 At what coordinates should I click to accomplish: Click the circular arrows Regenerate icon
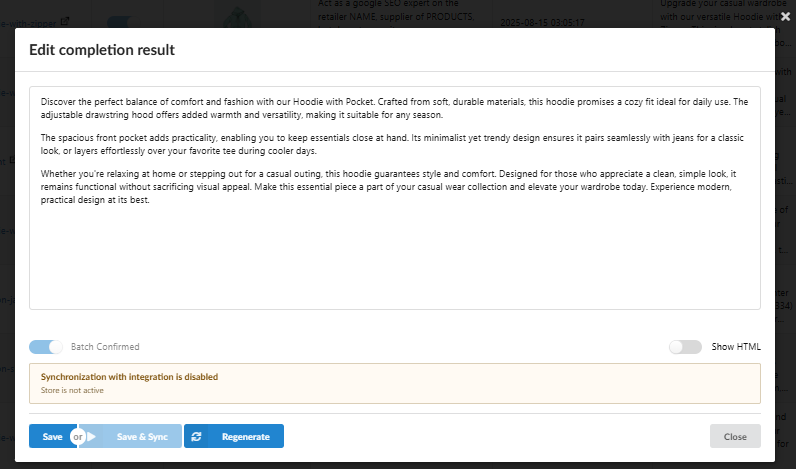pyautogui.click(x=197, y=436)
